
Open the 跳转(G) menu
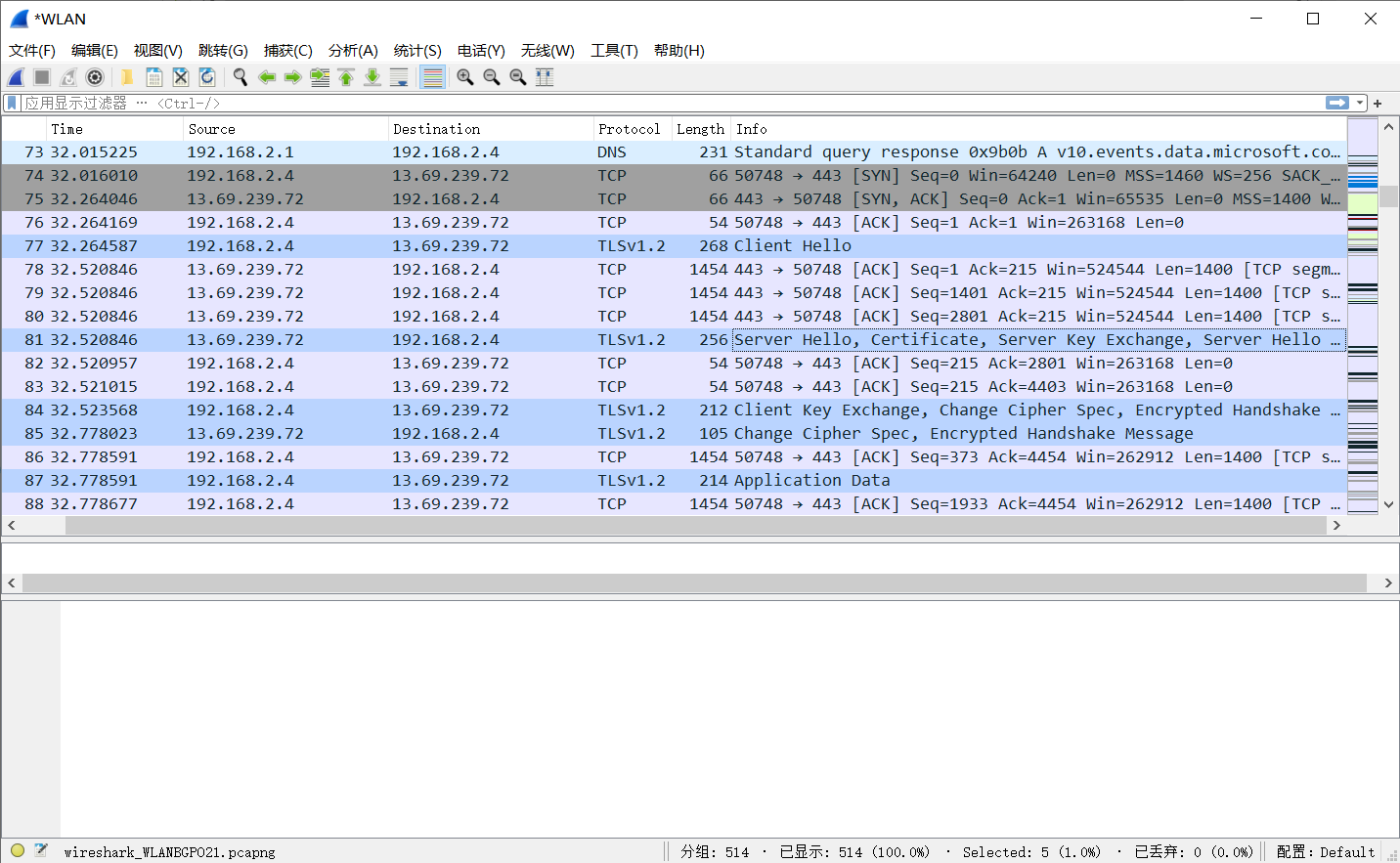point(223,50)
